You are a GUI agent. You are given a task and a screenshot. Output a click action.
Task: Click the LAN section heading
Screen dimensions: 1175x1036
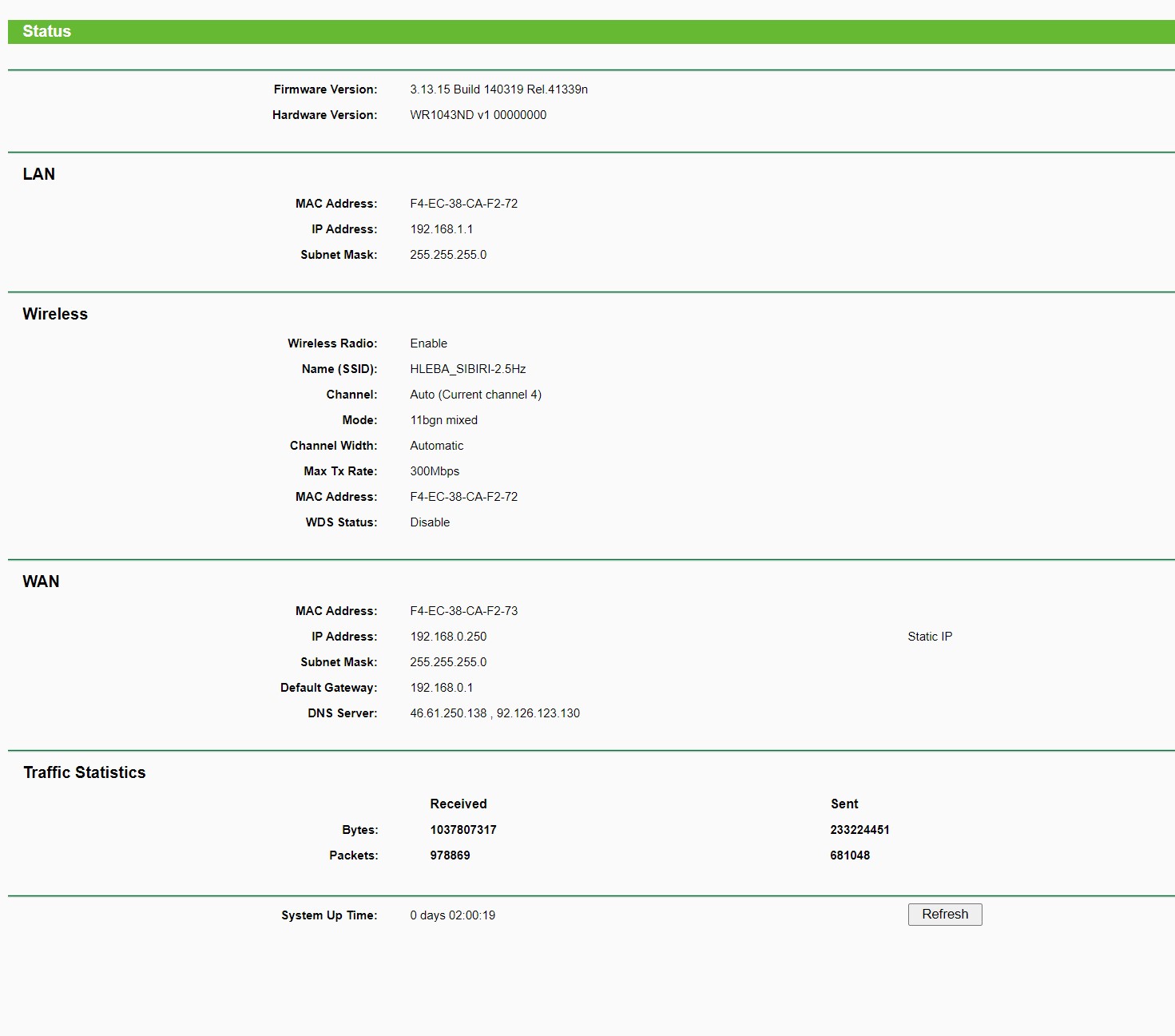click(38, 174)
